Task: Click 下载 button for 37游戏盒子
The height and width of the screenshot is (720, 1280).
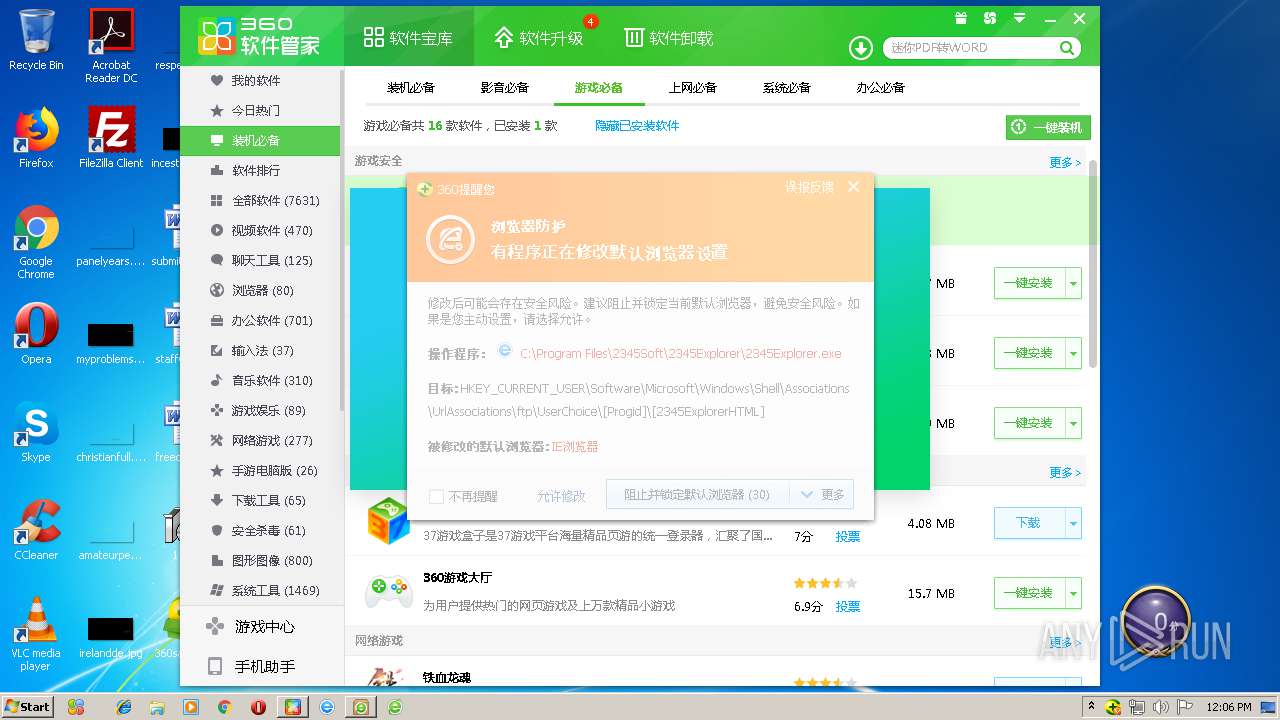Action: 1029,523
